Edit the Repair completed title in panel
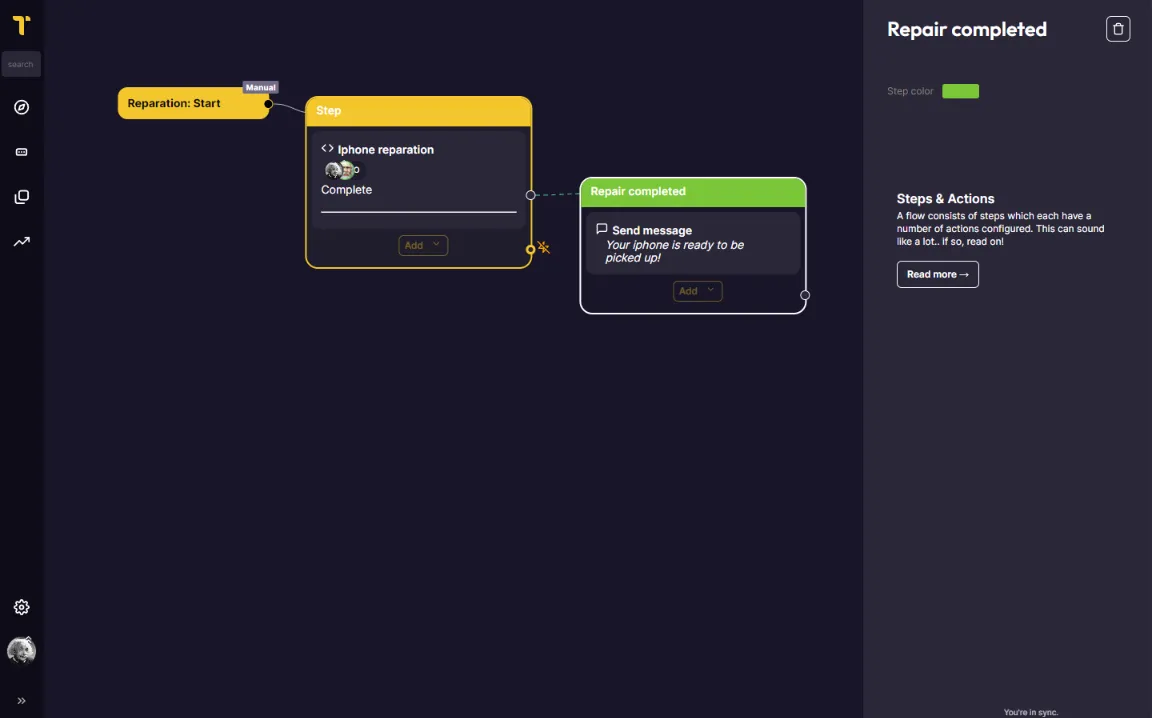The image size is (1152, 718). (967, 29)
